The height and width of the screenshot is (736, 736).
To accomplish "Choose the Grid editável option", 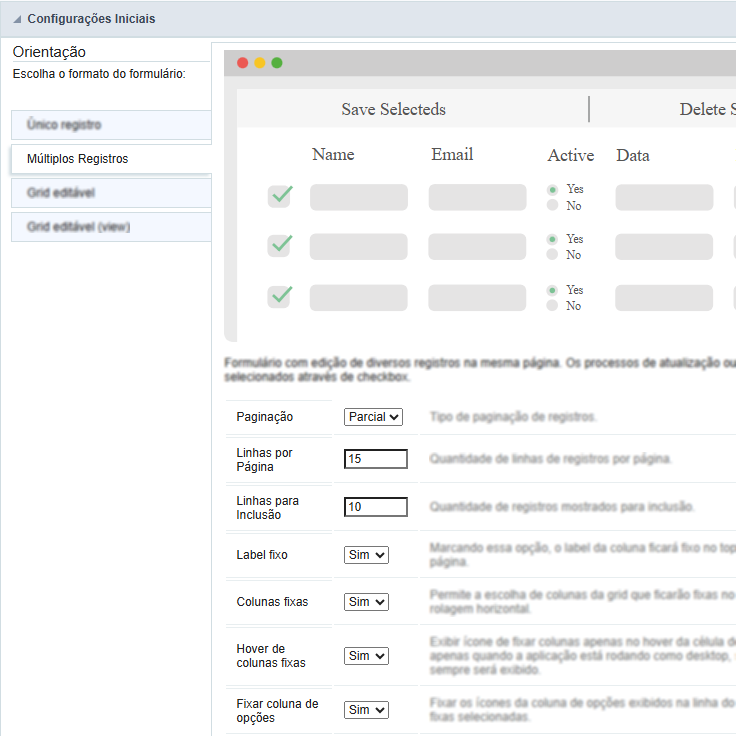I will click(110, 193).
